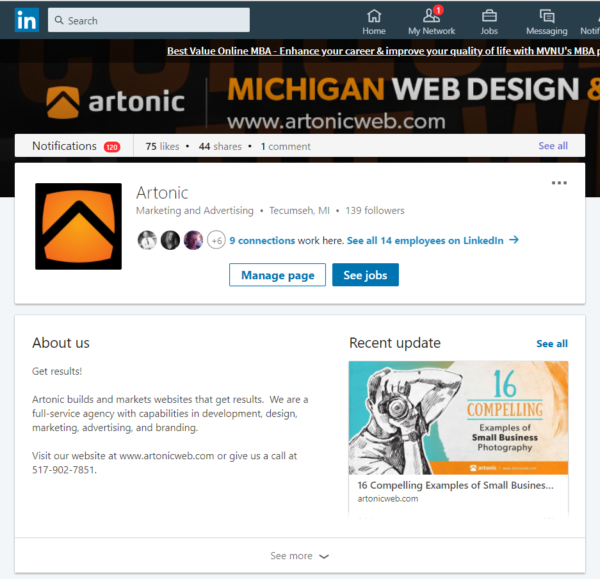The width and height of the screenshot is (600, 579).
Task: Expand the See more section
Action: (300, 556)
